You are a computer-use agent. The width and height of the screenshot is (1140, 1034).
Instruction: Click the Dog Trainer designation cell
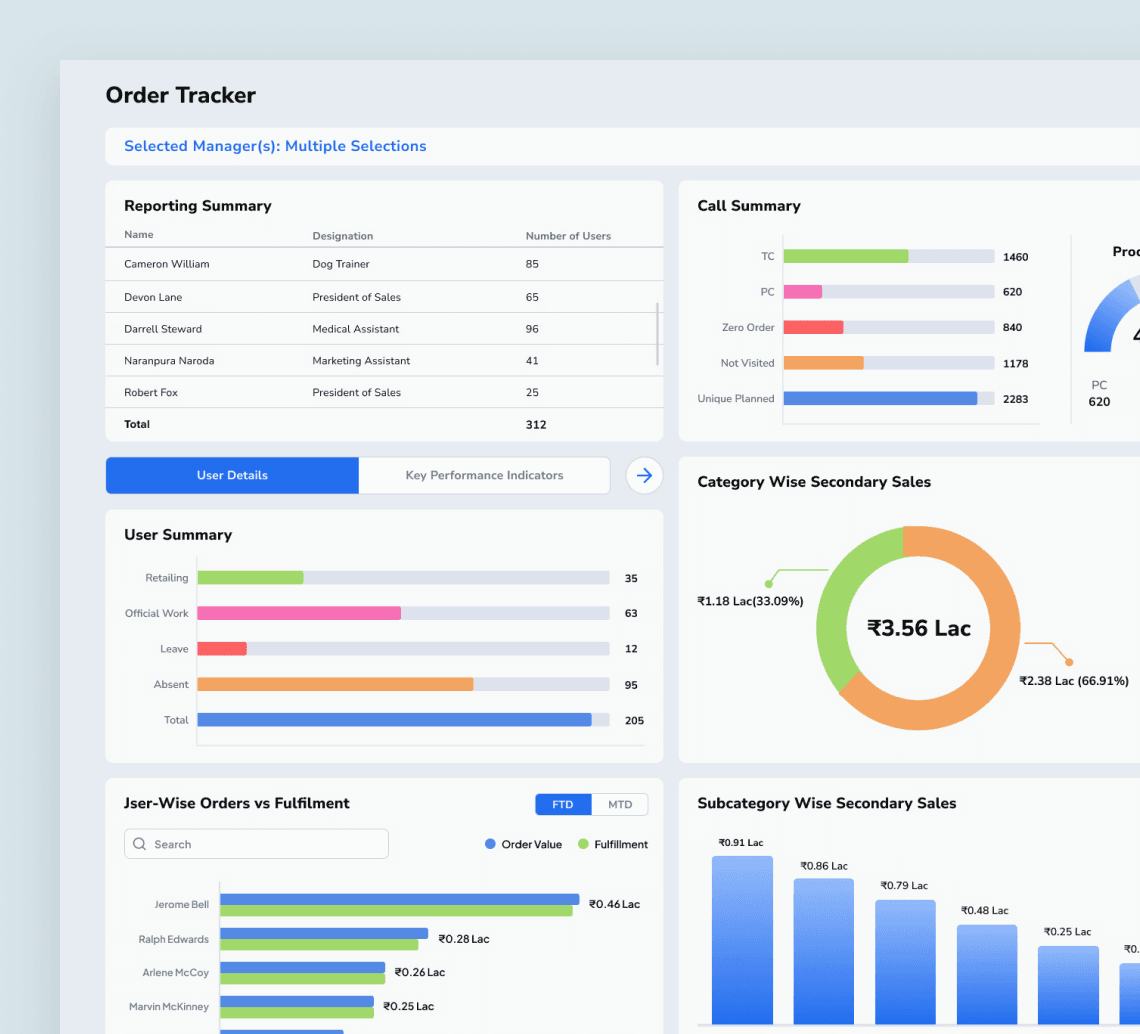coord(341,264)
